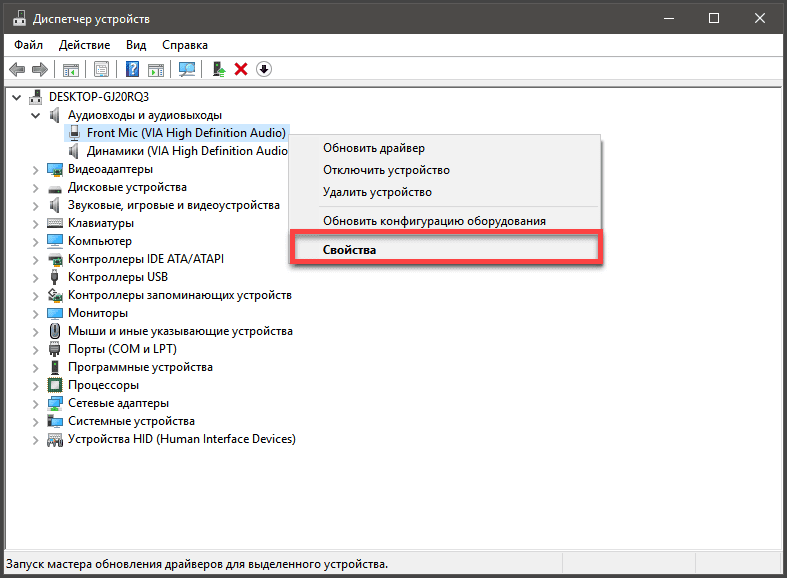
Task: Click the properties sheet toolbar icon
Action: point(101,69)
